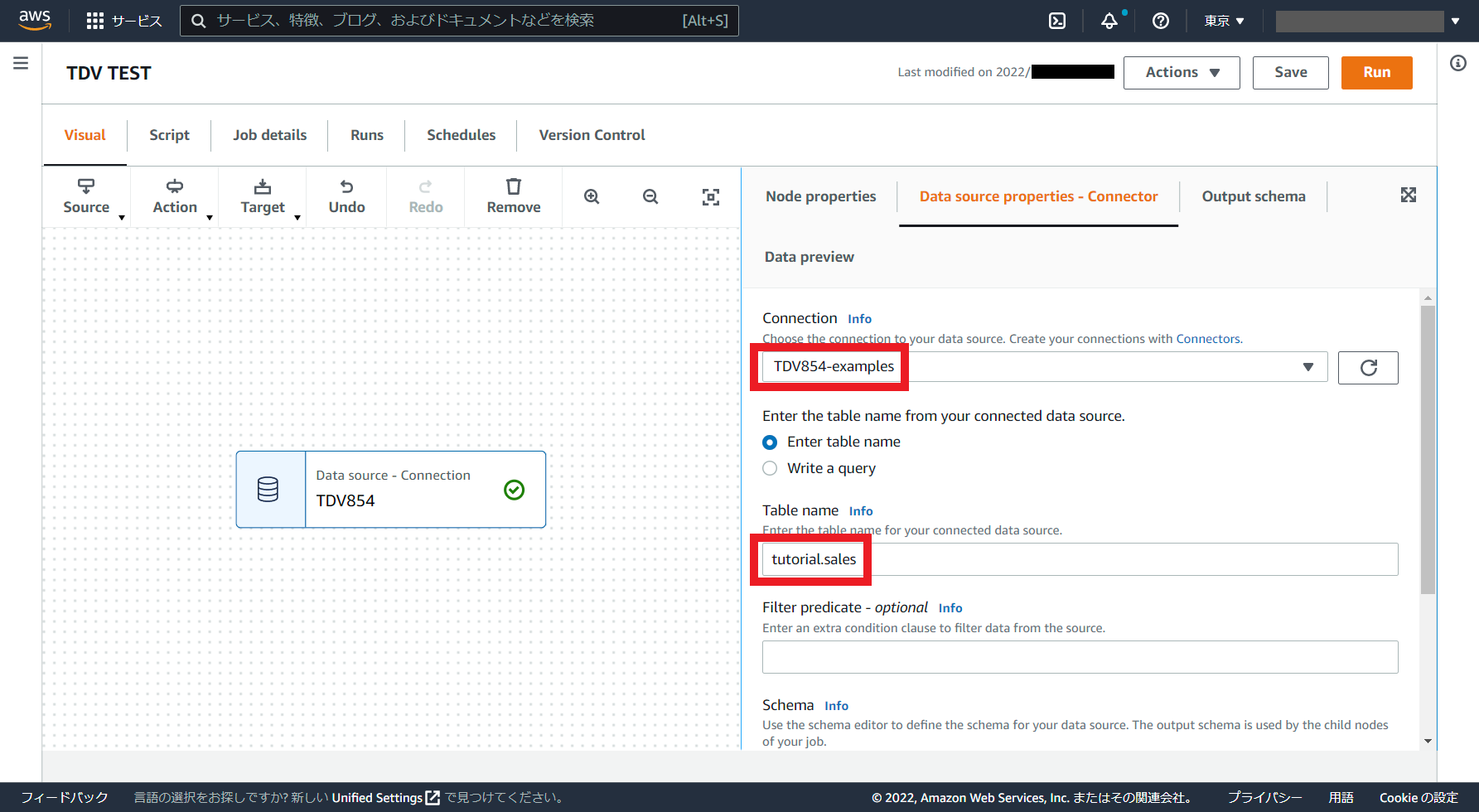Image resolution: width=1479 pixels, height=812 pixels.
Task: Click the Table name field tutorial.sales
Action: [1080, 559]
